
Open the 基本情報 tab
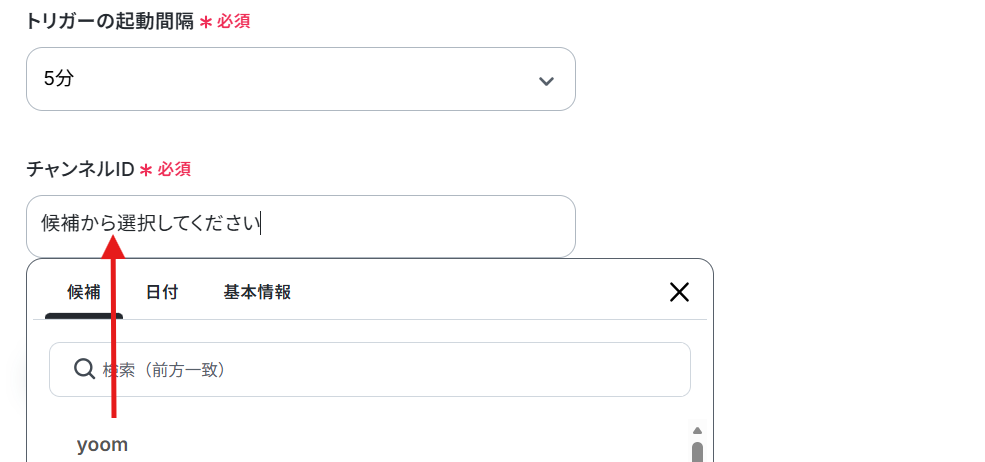[257, 292]
